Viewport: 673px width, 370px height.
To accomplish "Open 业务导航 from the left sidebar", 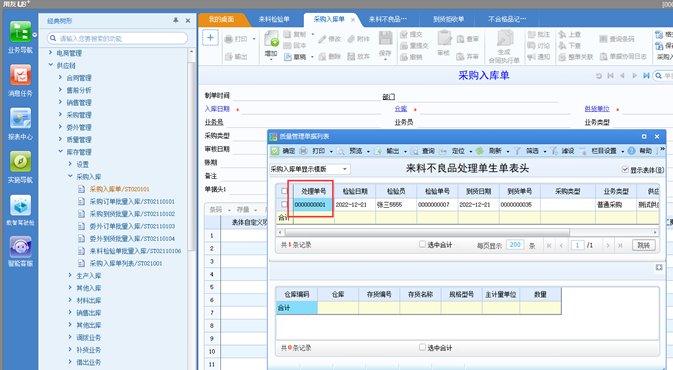I will 20,37.
